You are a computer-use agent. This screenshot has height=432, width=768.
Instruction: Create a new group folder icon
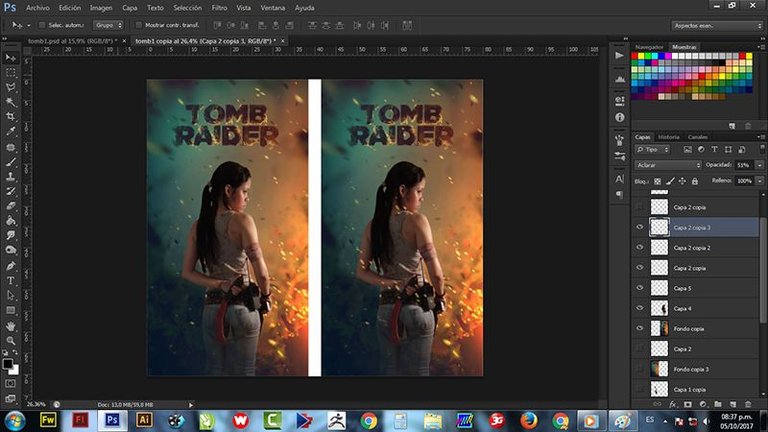[718, 405]
